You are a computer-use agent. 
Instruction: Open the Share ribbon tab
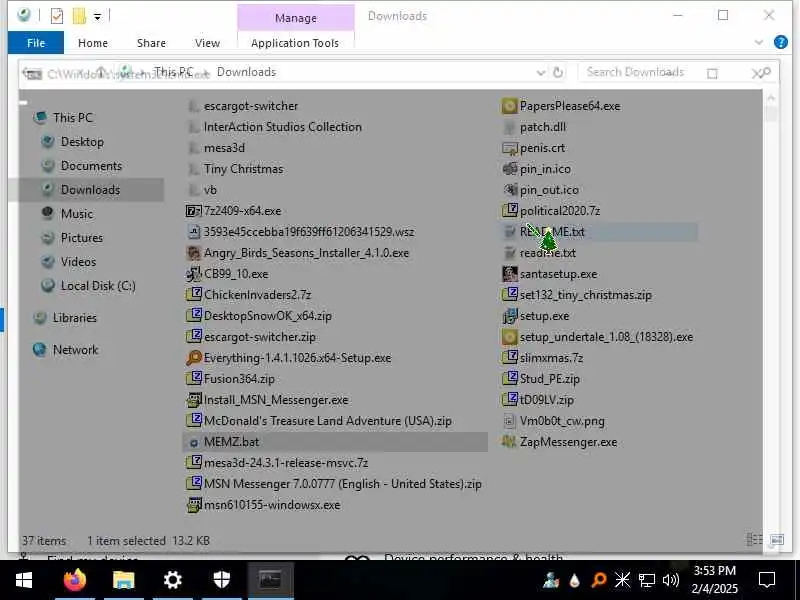152,43
